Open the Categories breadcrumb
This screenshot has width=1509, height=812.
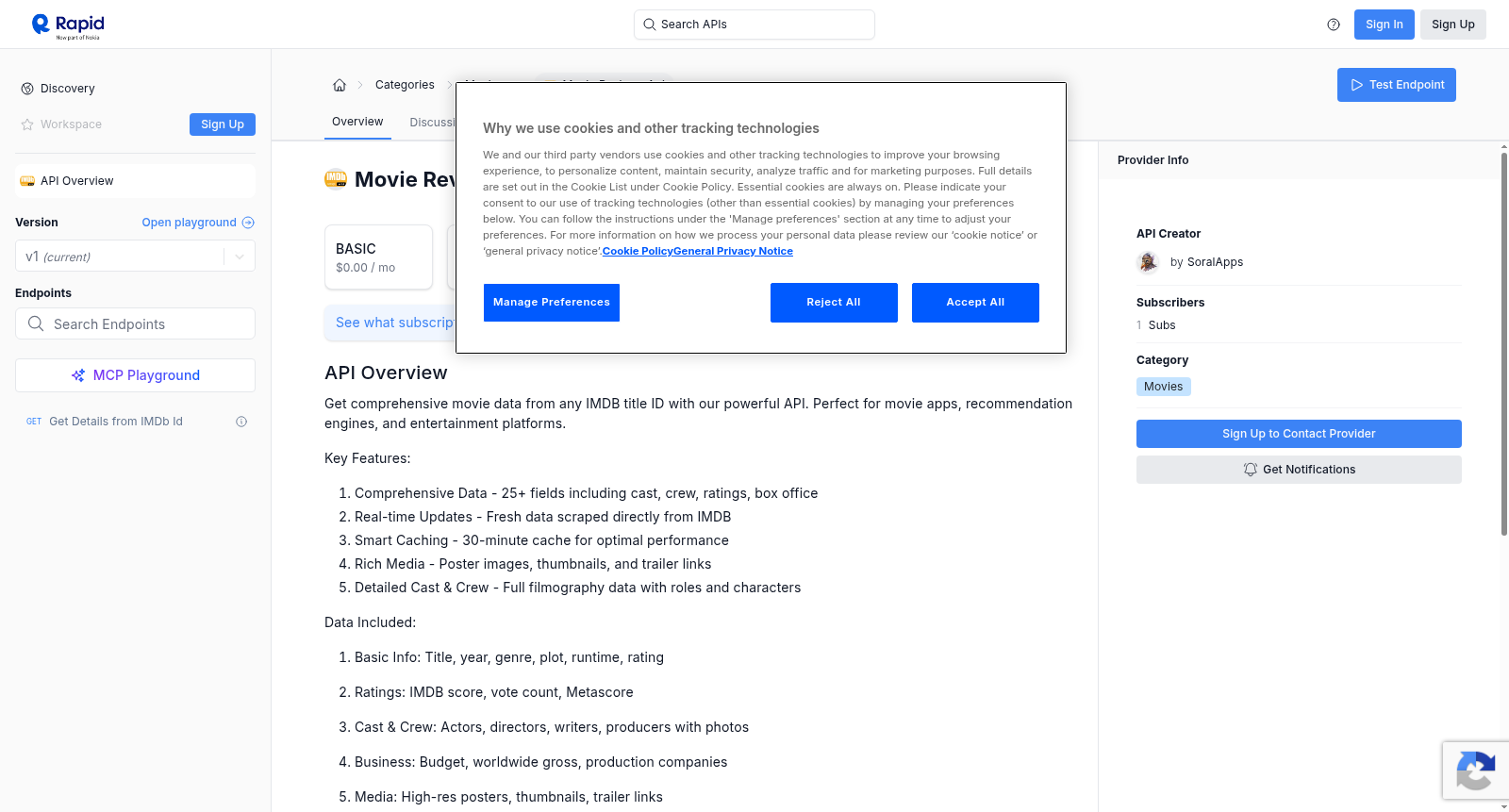[x=405, y=85]
